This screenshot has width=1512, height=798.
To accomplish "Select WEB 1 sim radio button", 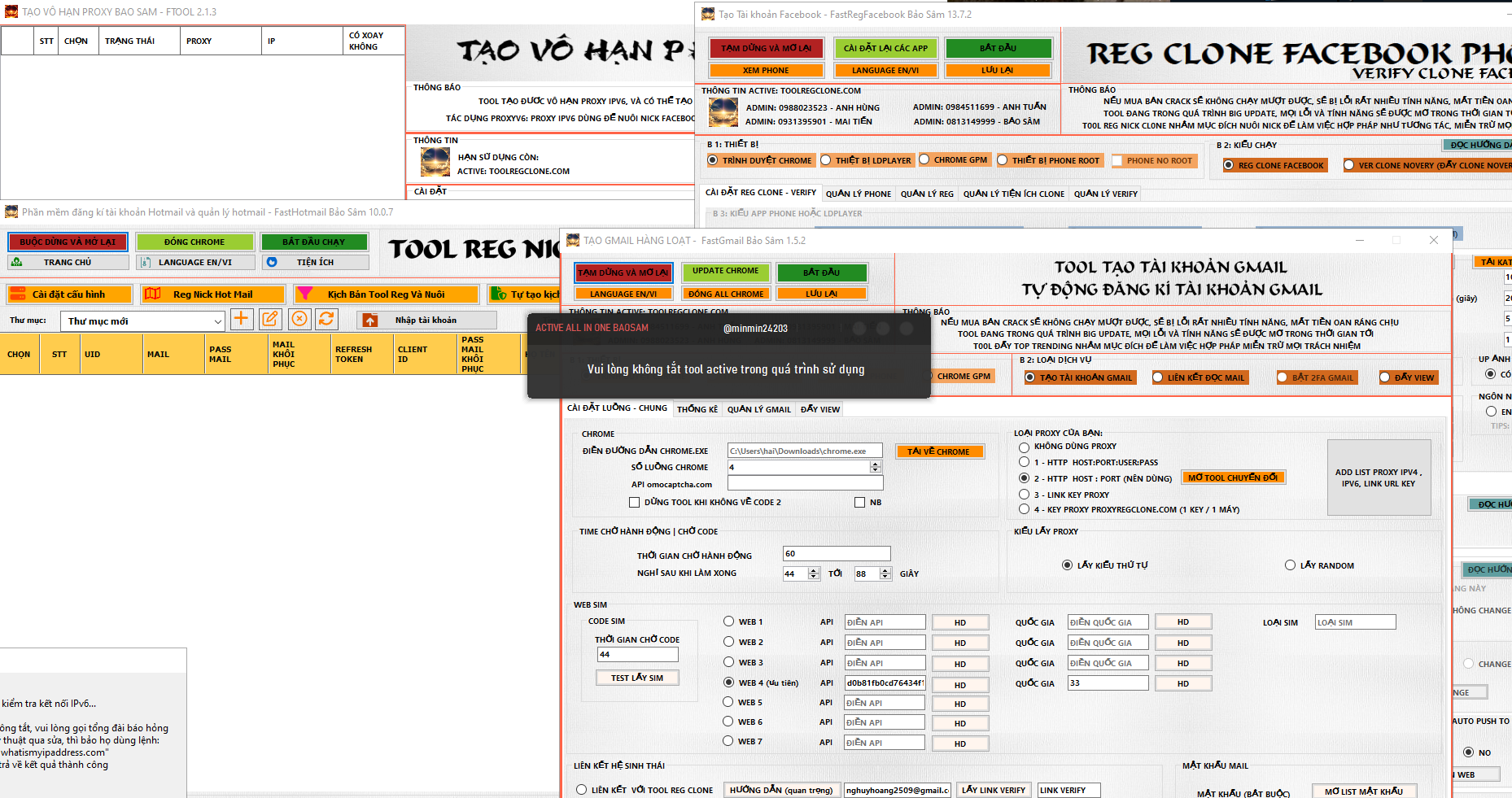I will (x=729, y=621).
